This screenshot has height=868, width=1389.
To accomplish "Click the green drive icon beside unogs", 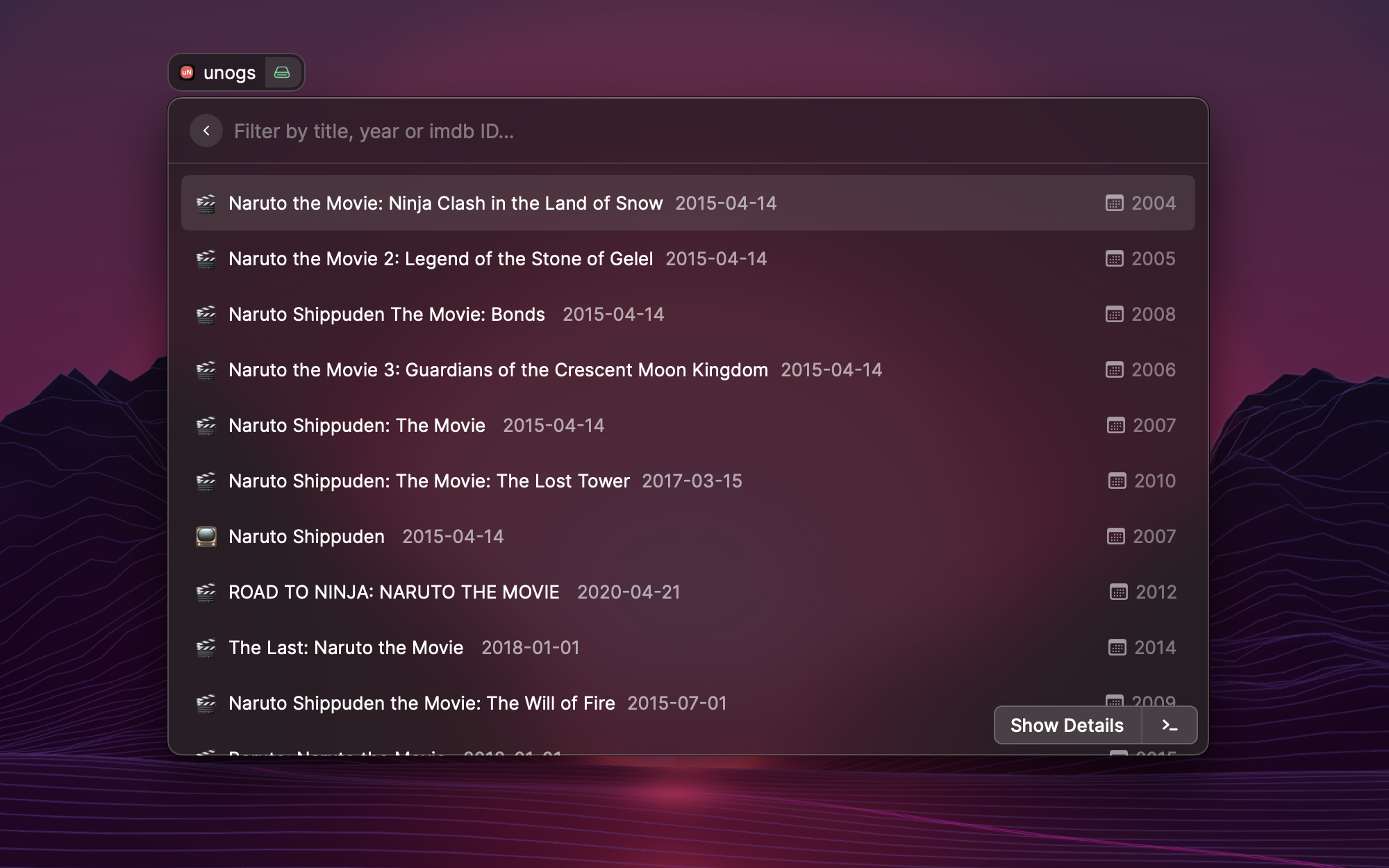I will (282, 72).
